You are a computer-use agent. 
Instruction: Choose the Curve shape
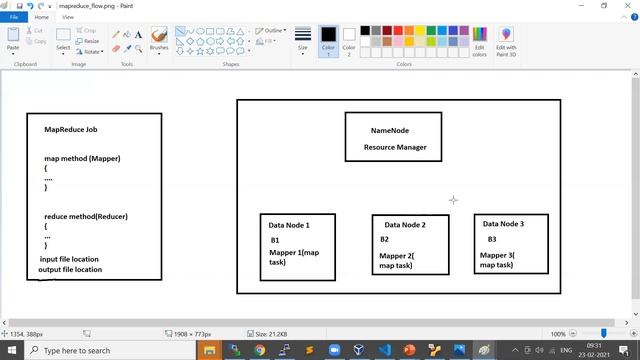click(190, 31)
